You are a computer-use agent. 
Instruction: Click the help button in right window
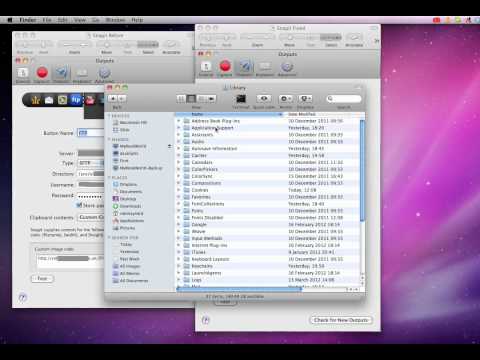[206, 320]
